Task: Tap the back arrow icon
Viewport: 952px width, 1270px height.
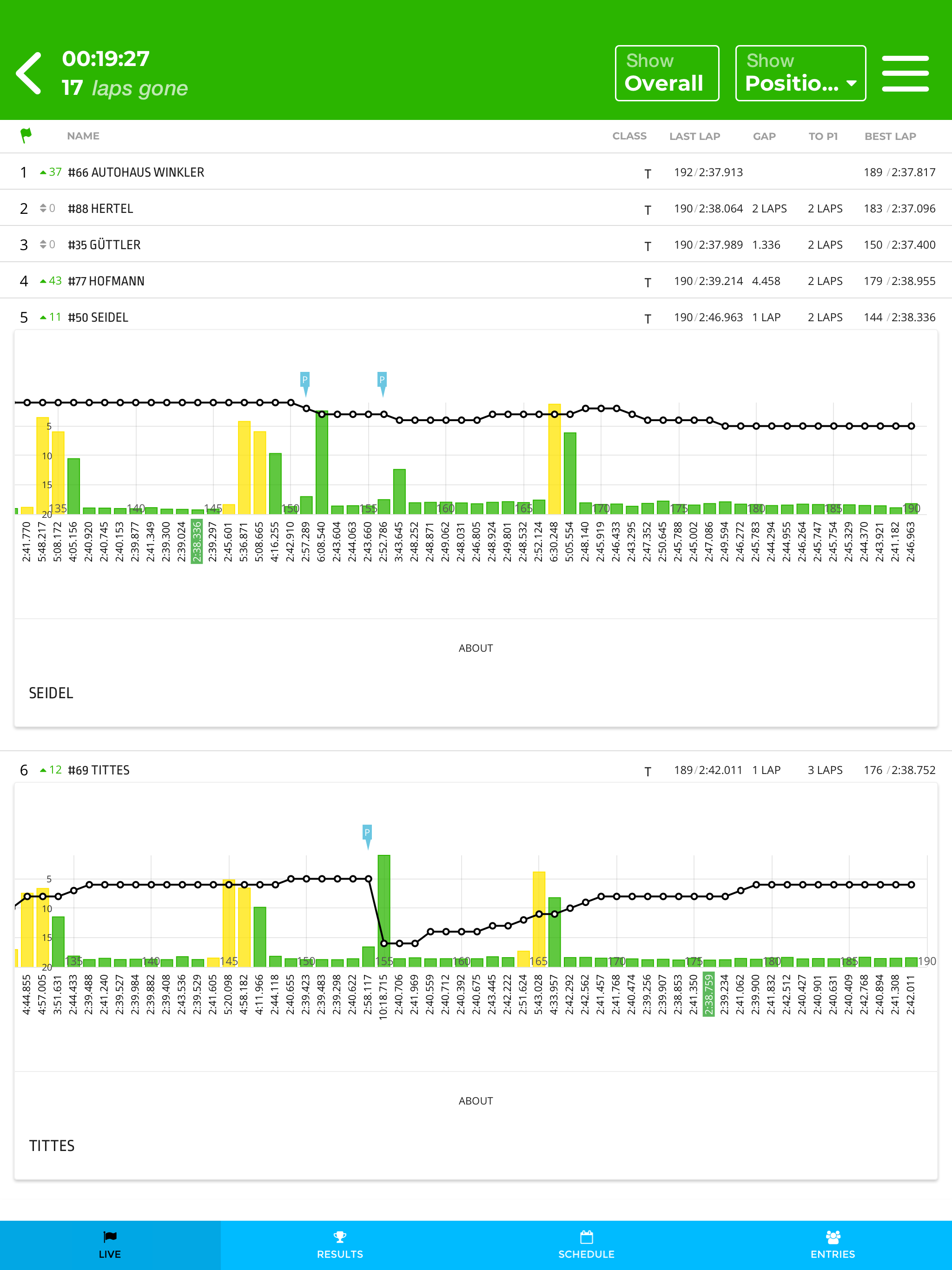Action: point(29,73)
